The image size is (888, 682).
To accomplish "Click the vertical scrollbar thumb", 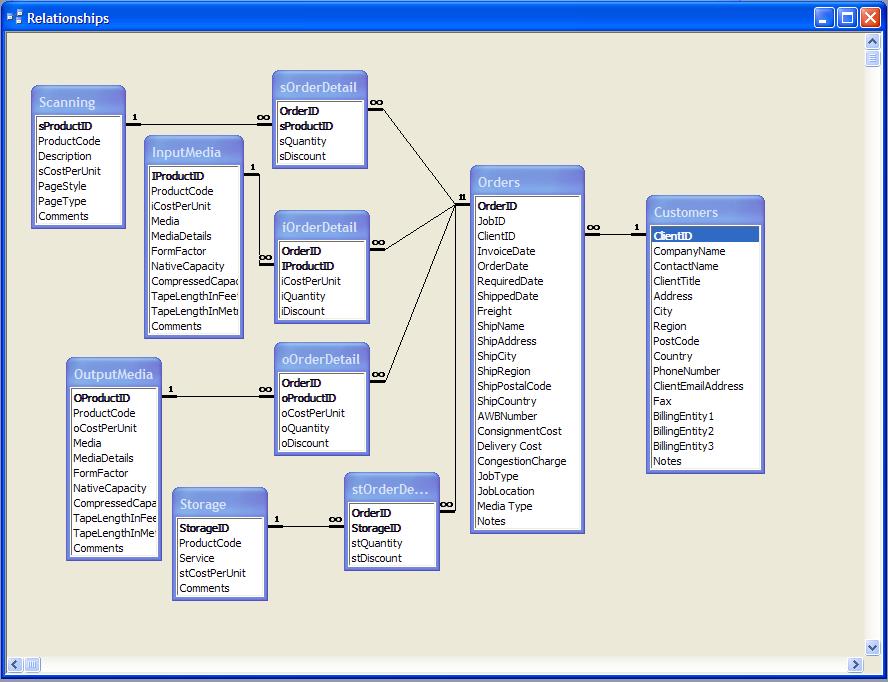I will 872,58.
